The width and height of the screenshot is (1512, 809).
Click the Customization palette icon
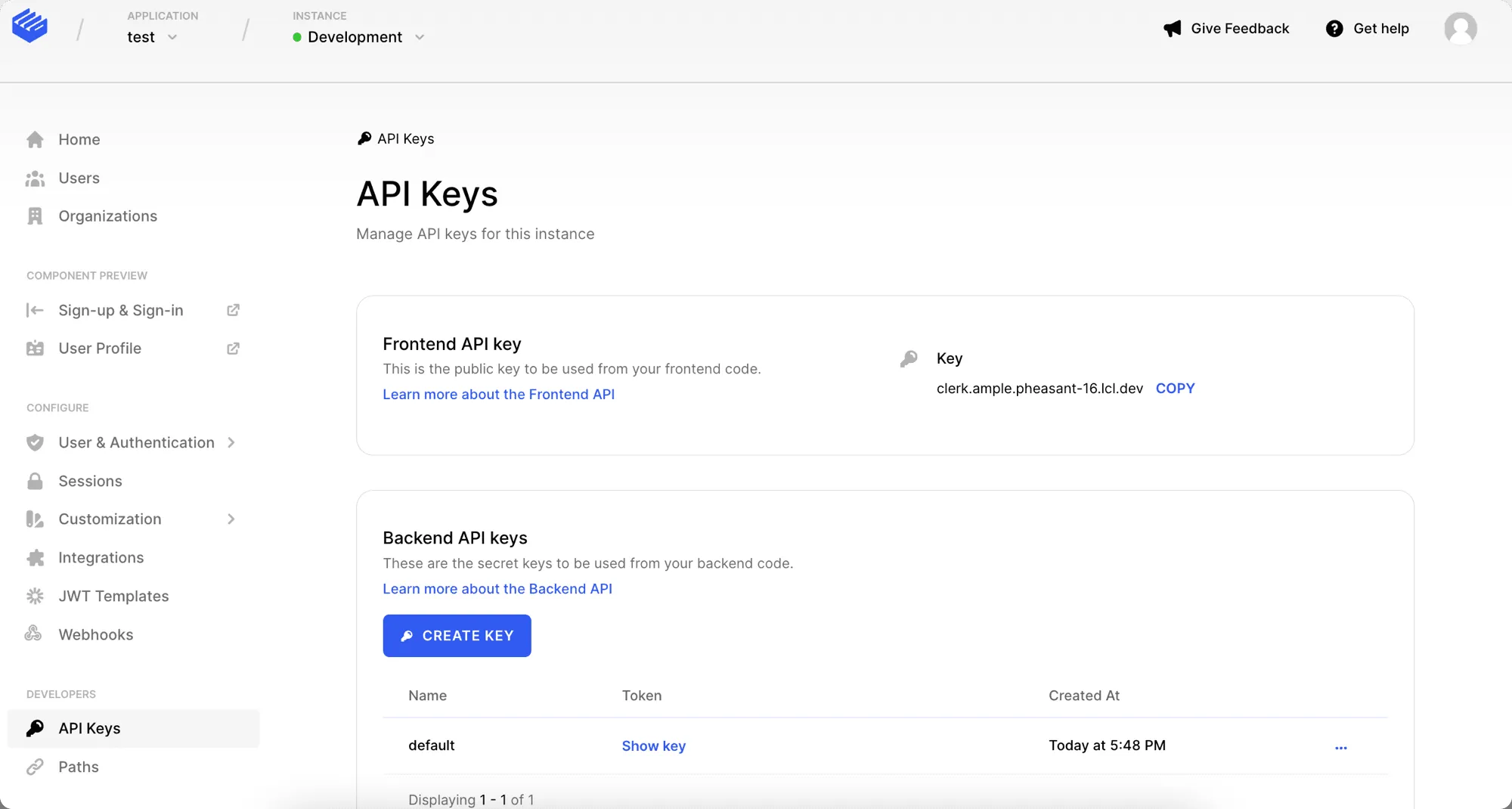35,519
